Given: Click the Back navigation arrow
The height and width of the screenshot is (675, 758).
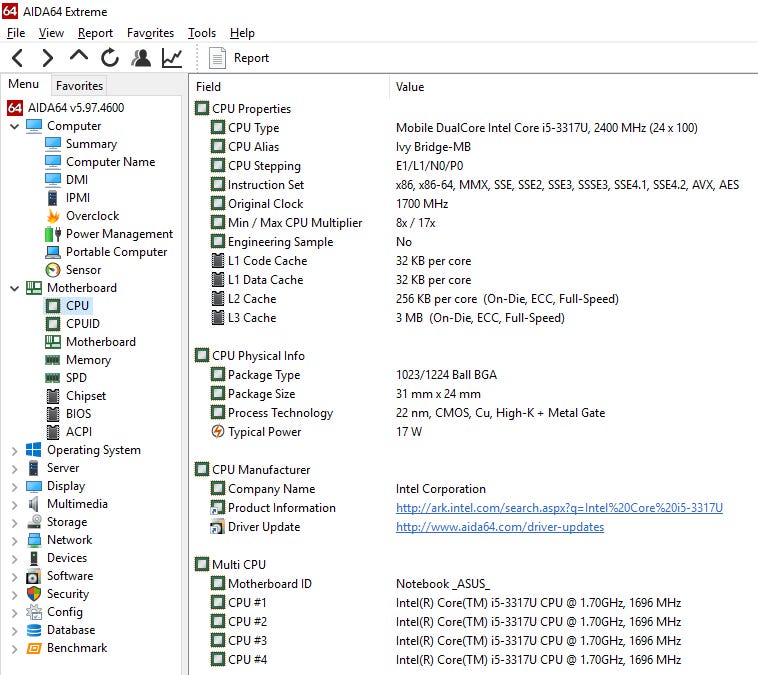Looking at the screenshot, I should (x=17, y=58).
